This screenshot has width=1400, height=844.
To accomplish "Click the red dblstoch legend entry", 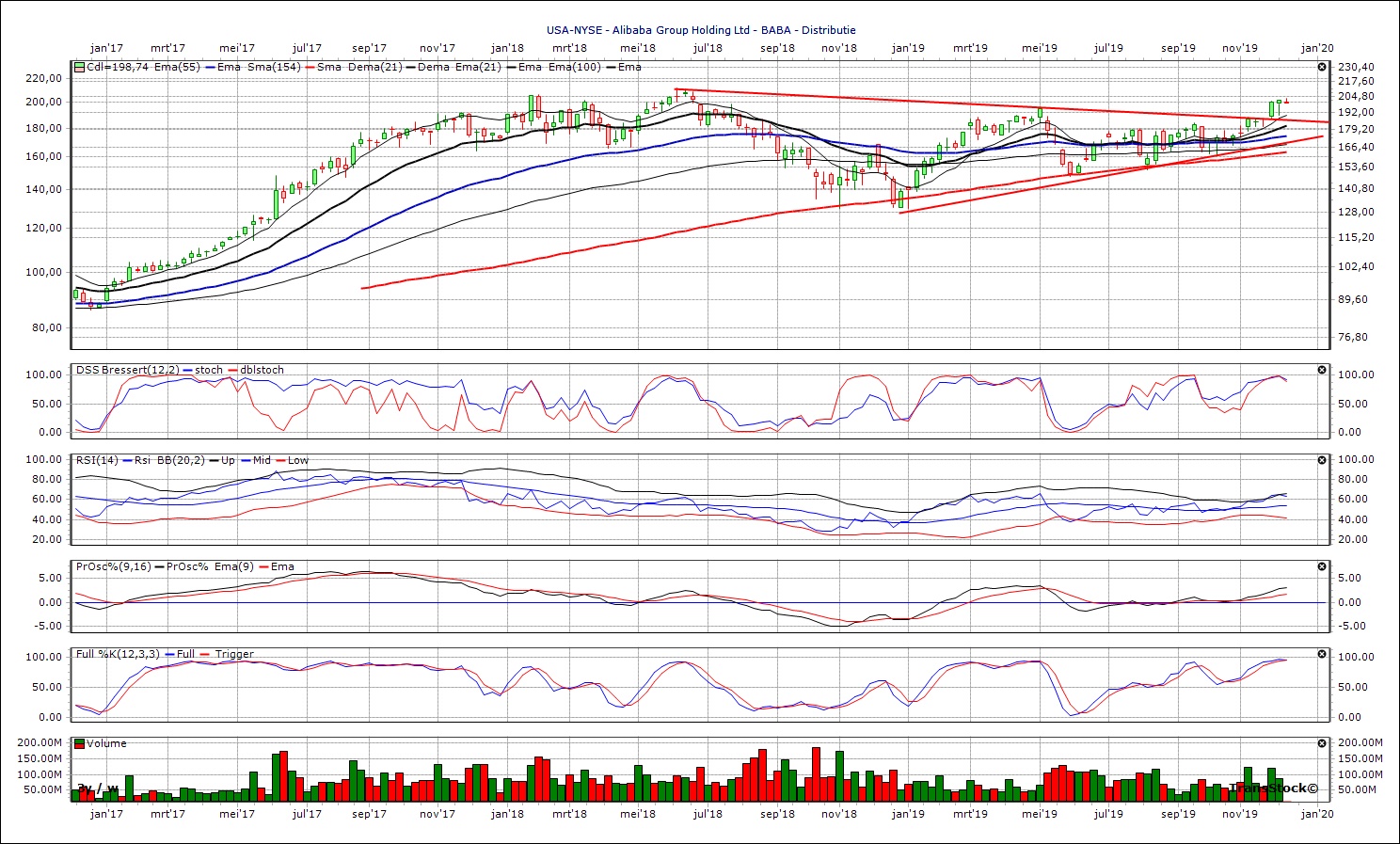I will coord(254,370).
